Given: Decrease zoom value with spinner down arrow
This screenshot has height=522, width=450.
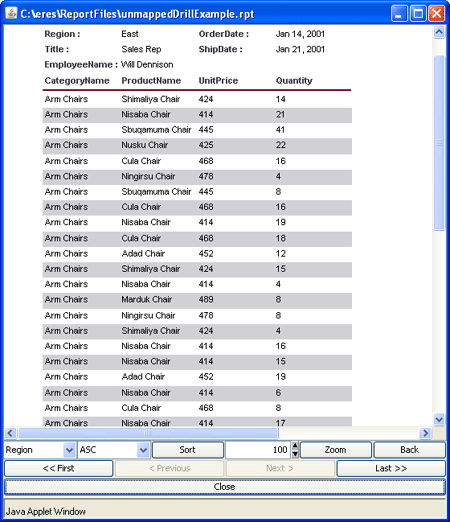Looking at the screenshot, I should coord(295,454).
